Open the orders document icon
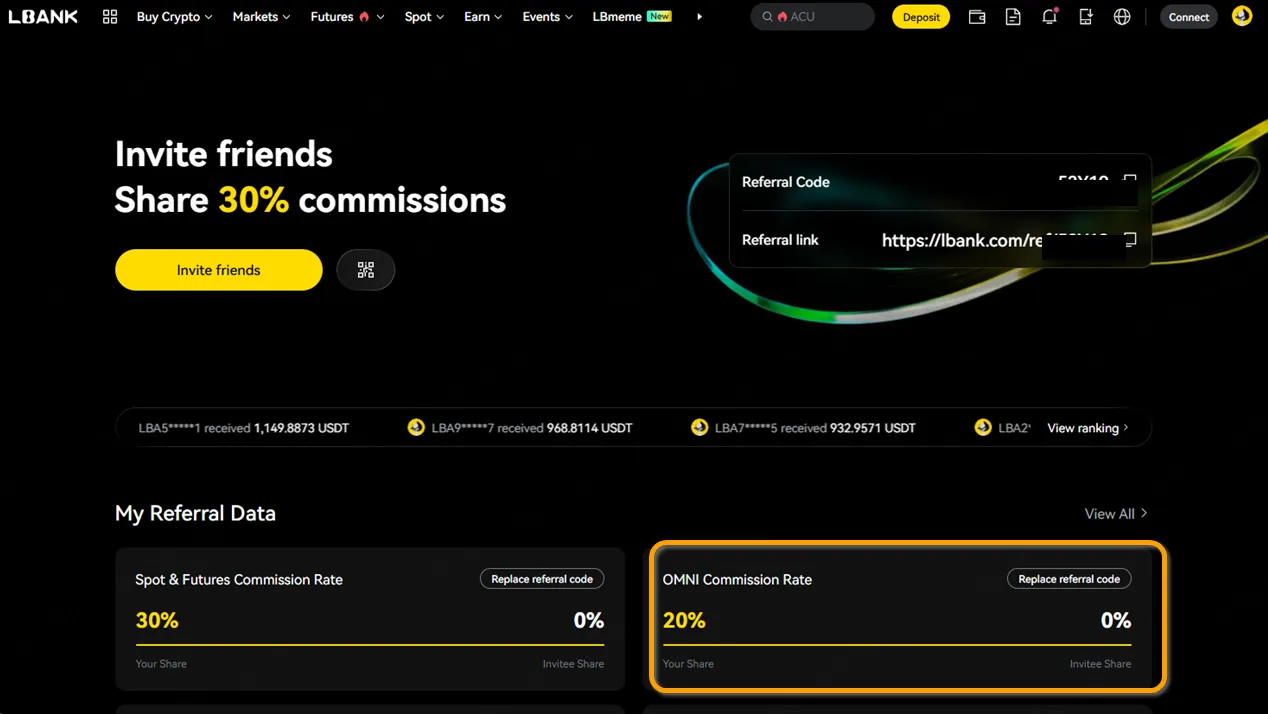 tap(1013, 17)
